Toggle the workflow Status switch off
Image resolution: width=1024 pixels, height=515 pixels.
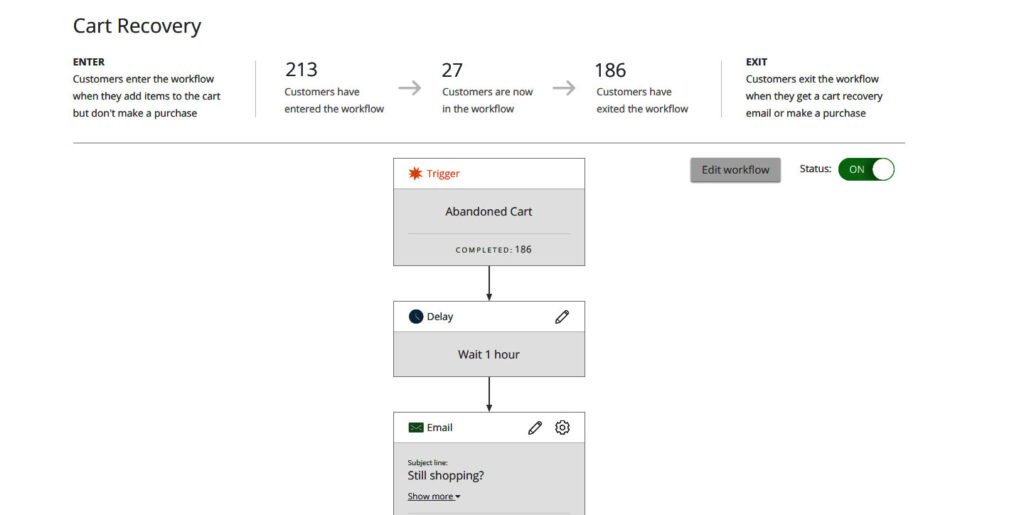pos(866,170)
